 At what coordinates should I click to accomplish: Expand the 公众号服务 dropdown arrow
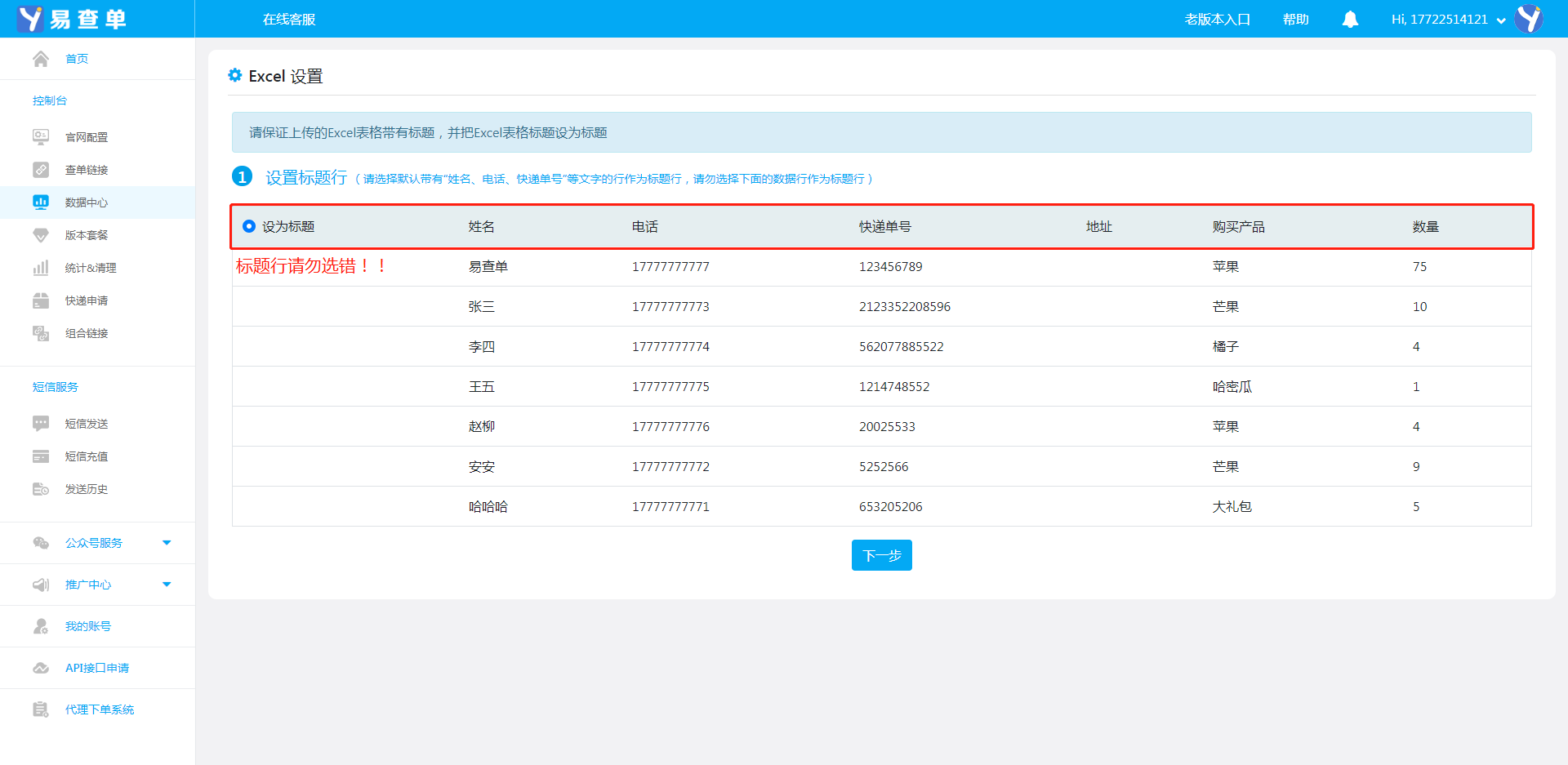pos(167,543)
